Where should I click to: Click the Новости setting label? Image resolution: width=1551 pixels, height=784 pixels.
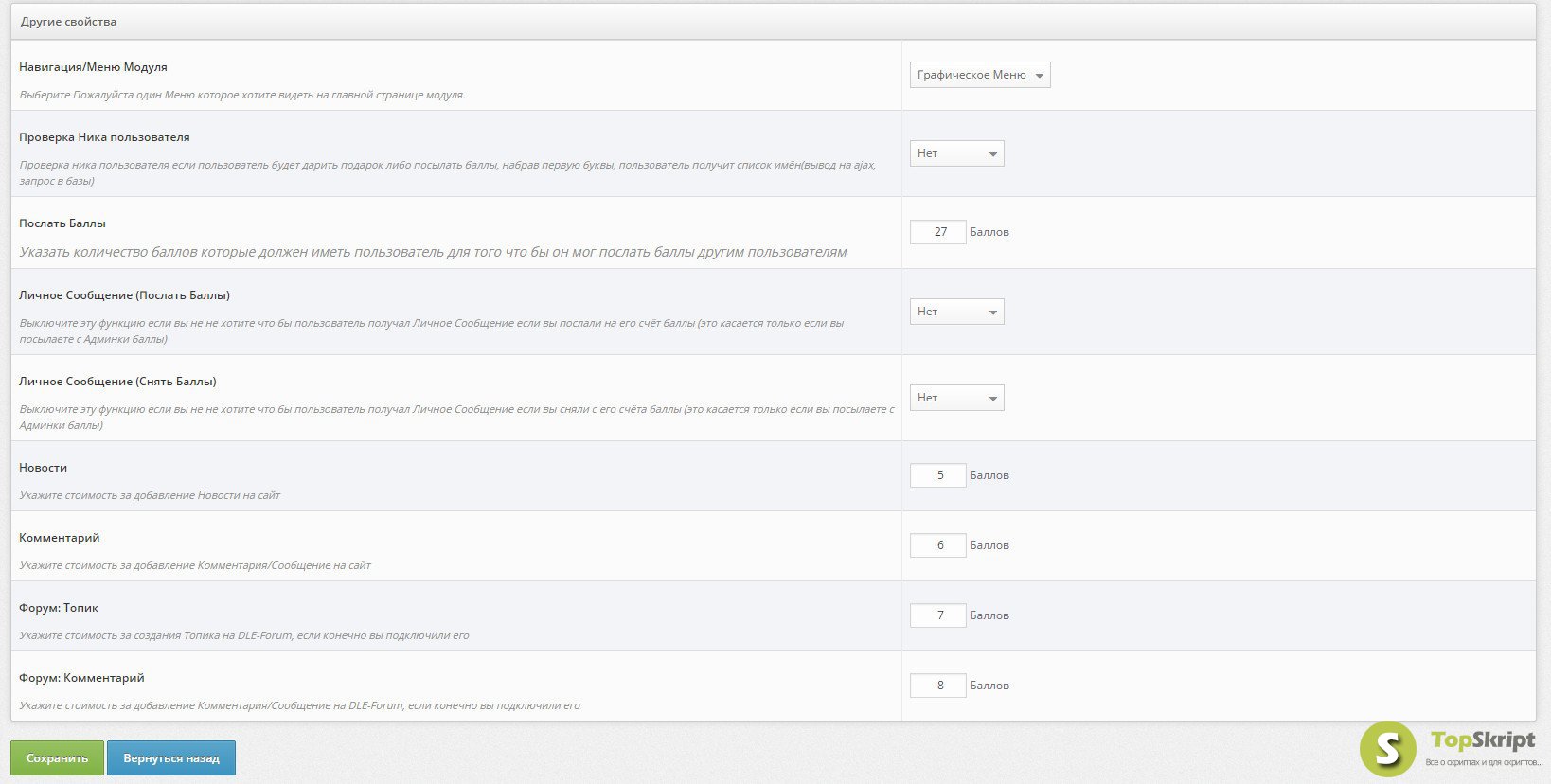[x=43, y=468]
